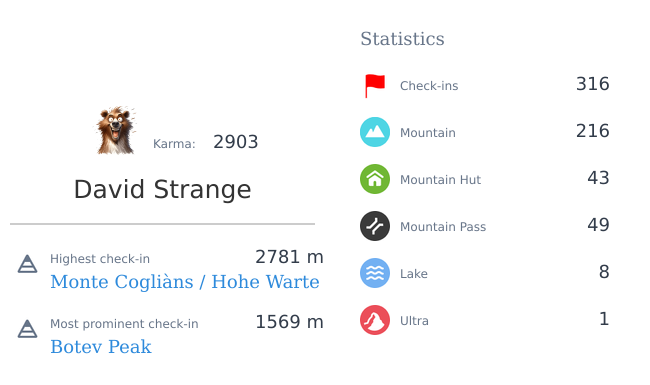Follow the Botev Peak link

pyautogui.click(x=101, y=347)
